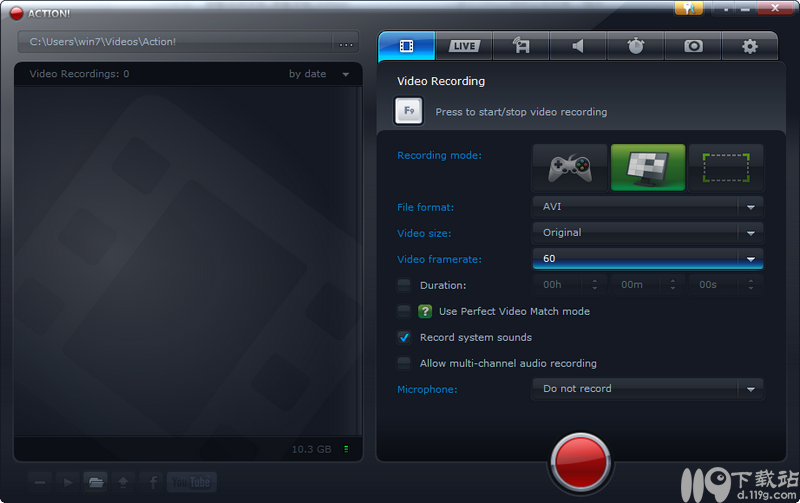This screenshot has height=503, width=800.
Task: Click the Facebook share button
Action: [x=152, y=482]
